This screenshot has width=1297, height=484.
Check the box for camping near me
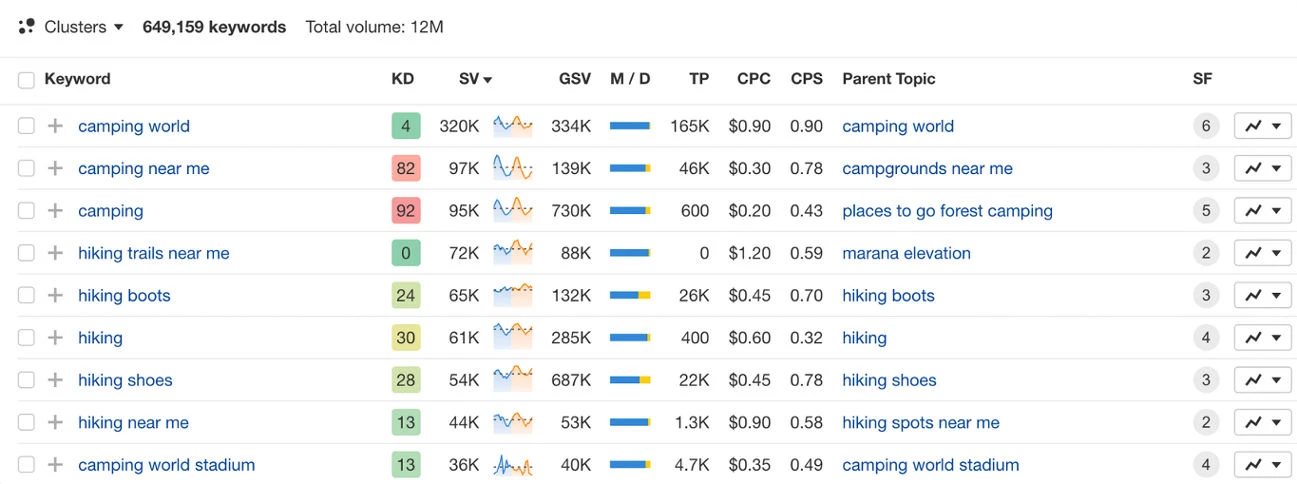26,168
